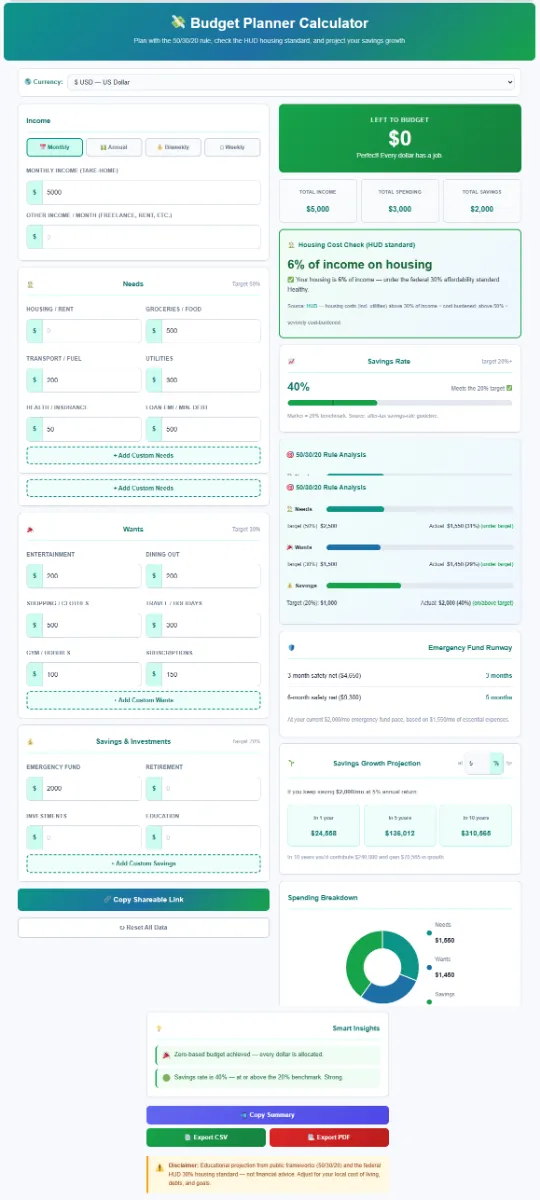Image resolution: width=540 pixels, height=1200 pixels.
Task: Select the Monthly income frequency
Action: point(55,147)
